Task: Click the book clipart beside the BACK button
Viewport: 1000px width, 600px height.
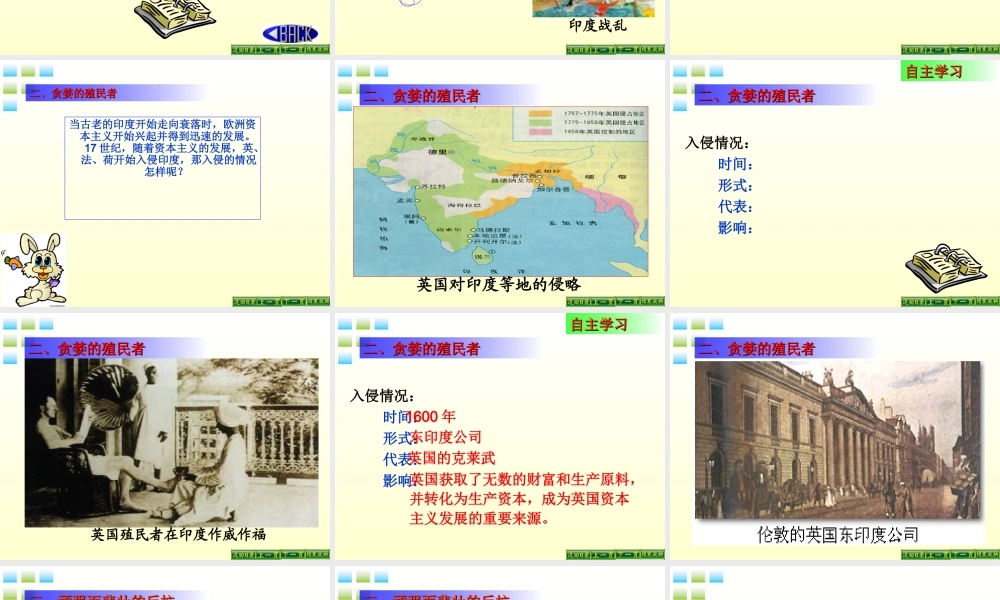Action: point(175,17)
